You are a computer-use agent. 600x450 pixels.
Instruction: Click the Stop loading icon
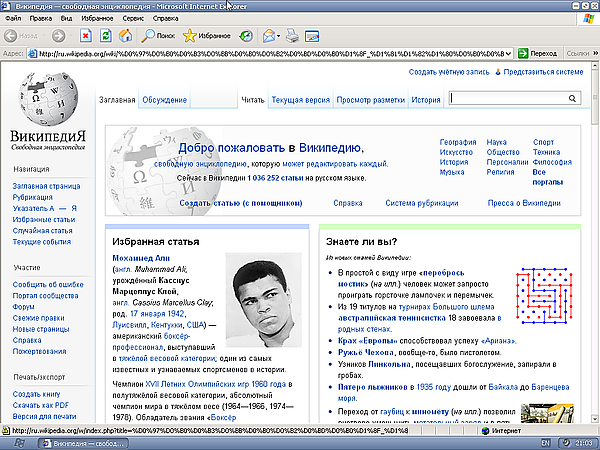pyautogui.click(x=87, y=35)
